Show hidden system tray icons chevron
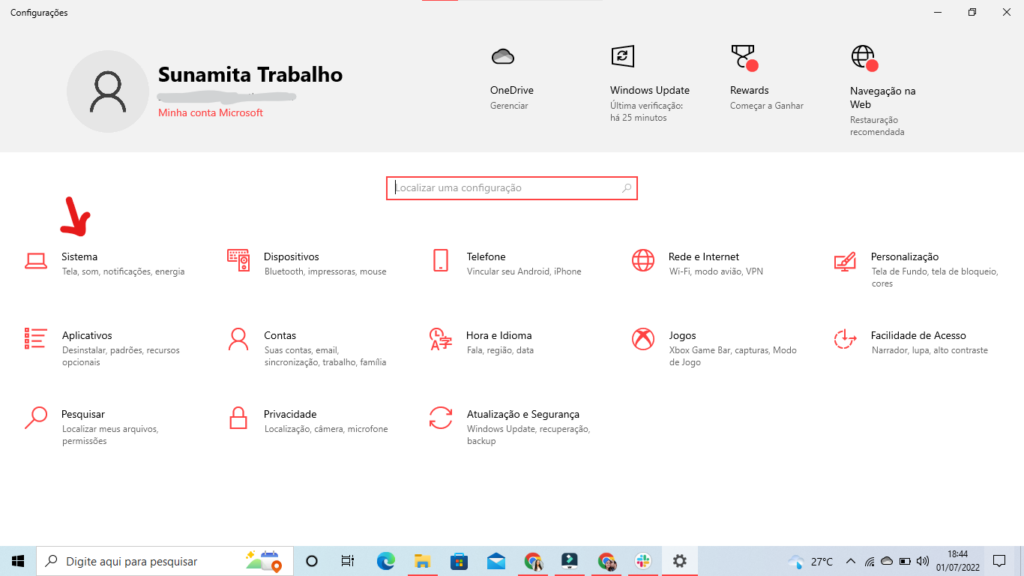The width and height of the screenshot is (1024, 576). pos(850,561)
